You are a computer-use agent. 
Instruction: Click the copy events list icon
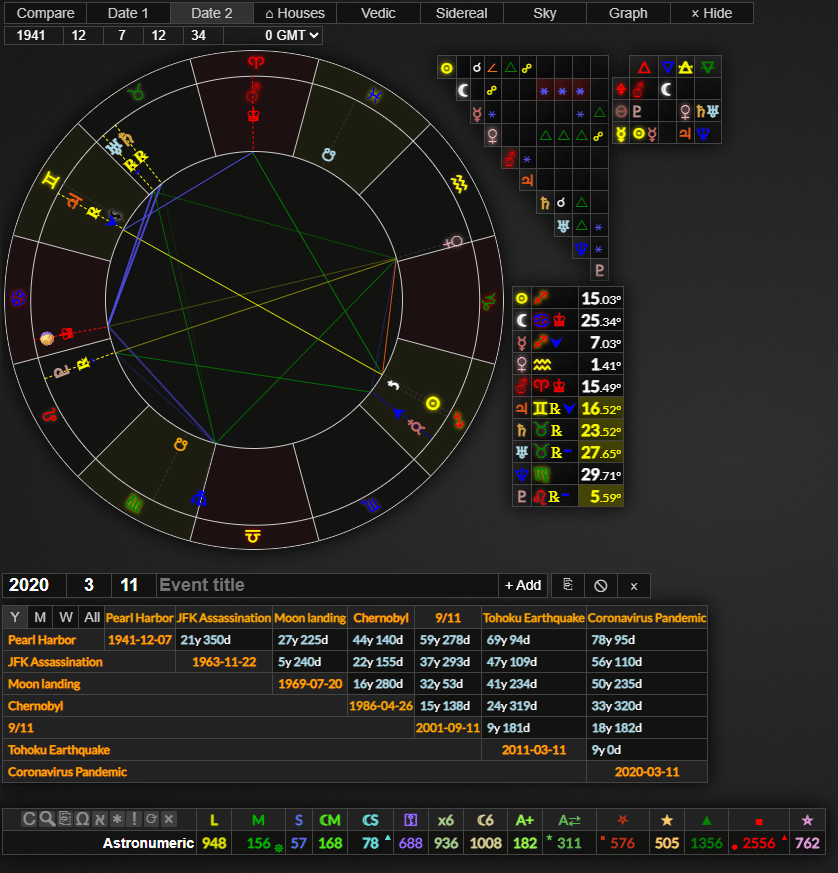567,585
